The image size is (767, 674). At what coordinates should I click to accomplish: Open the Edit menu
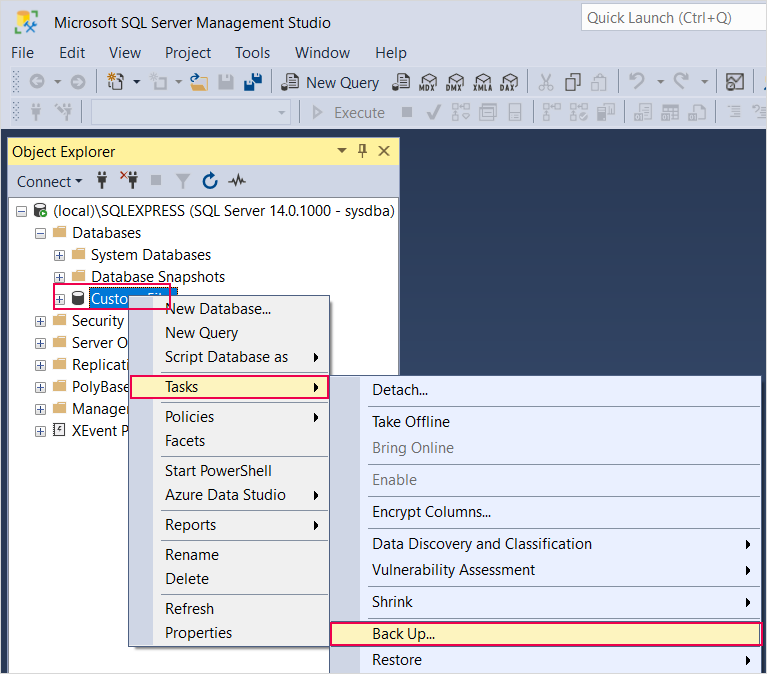[72, 52]
